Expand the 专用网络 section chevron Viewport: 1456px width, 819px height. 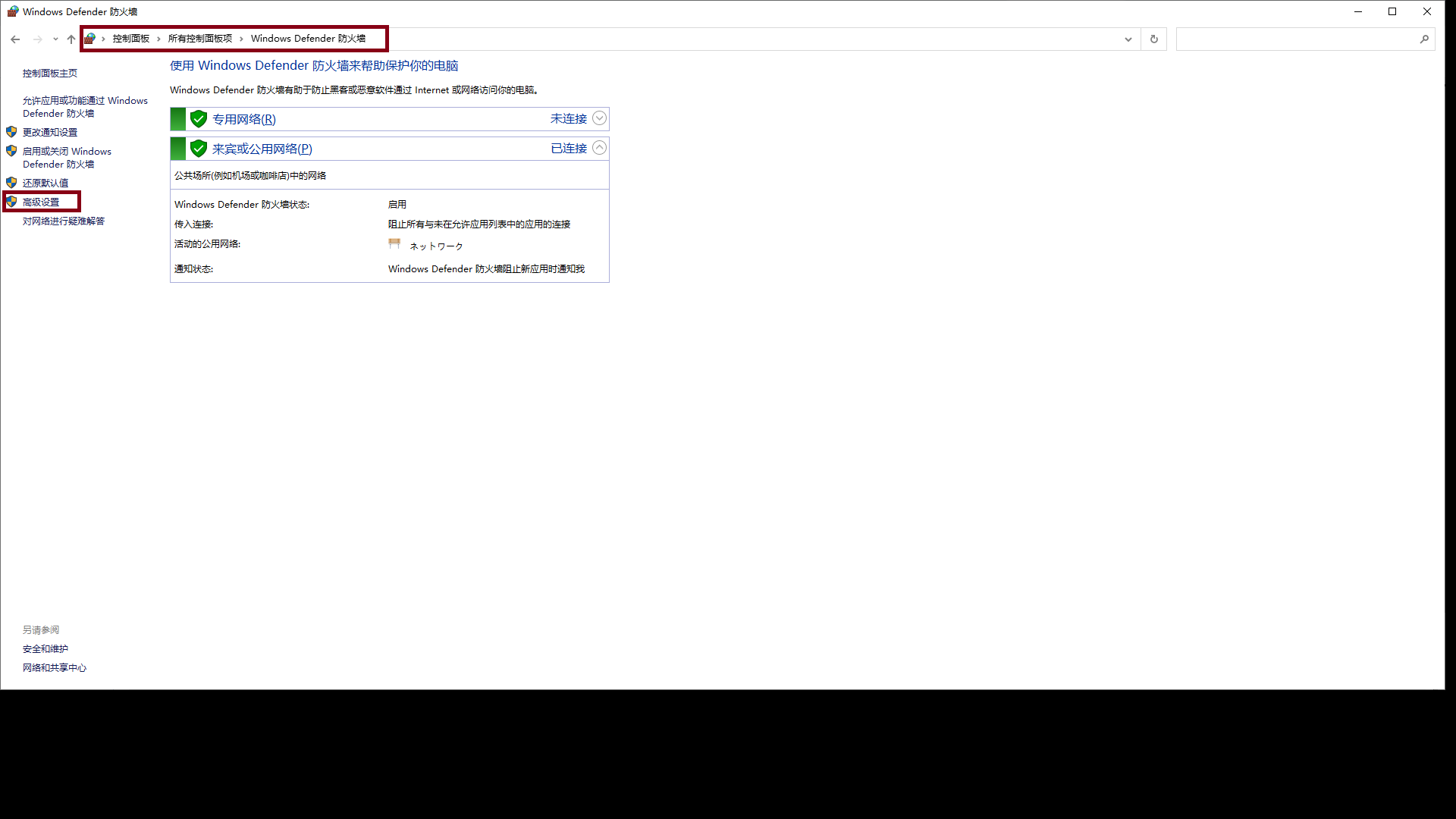[x=599, y=118]
